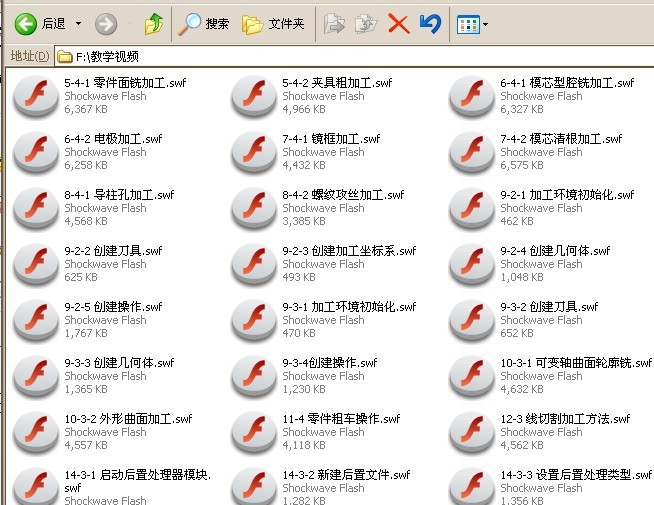The width and height of the screenshot is (654, 505).
Task: Select Flash icon of 14-3-2 新建后置文件.swf
Action: click(254, 486)
